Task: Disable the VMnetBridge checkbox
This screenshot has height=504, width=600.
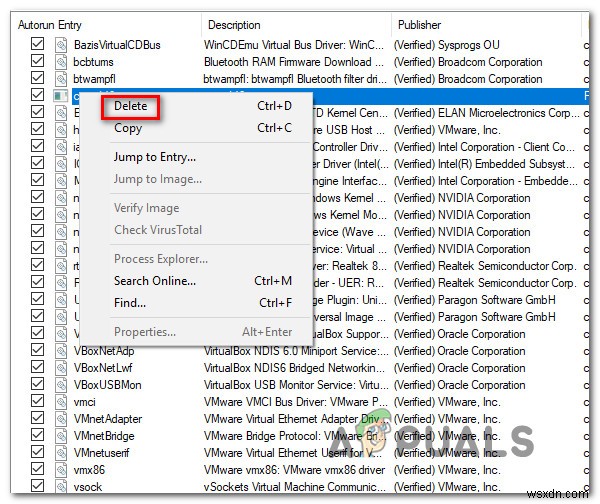Action: (38, 435)
